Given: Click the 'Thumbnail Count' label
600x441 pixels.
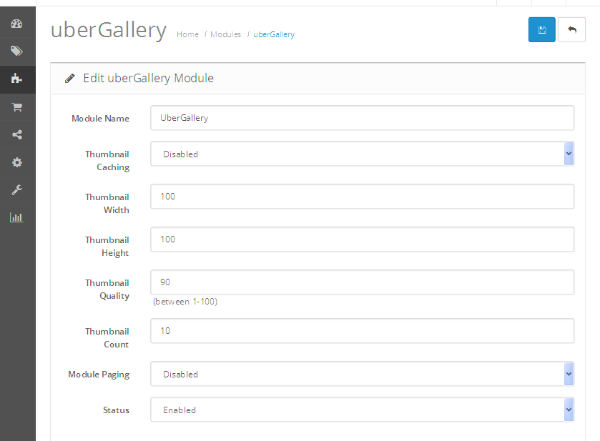Looking at the screenshot, I should (107, 338).
